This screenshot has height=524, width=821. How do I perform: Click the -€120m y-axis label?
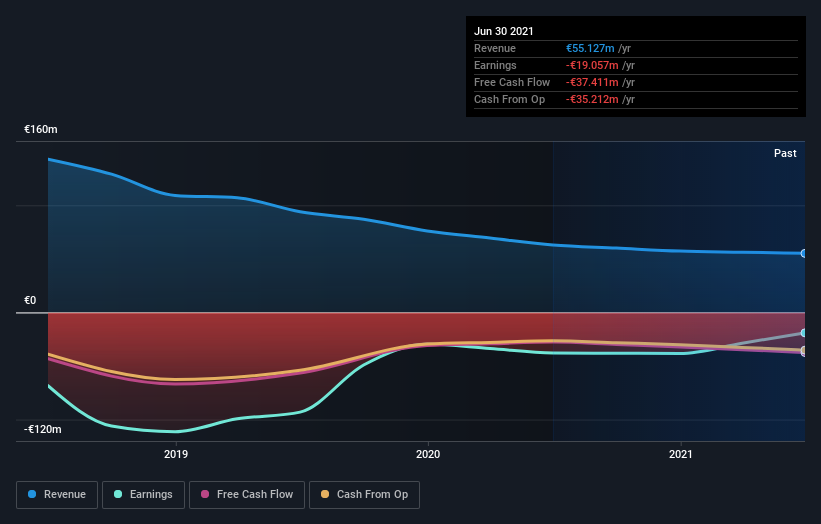(43, 429)
